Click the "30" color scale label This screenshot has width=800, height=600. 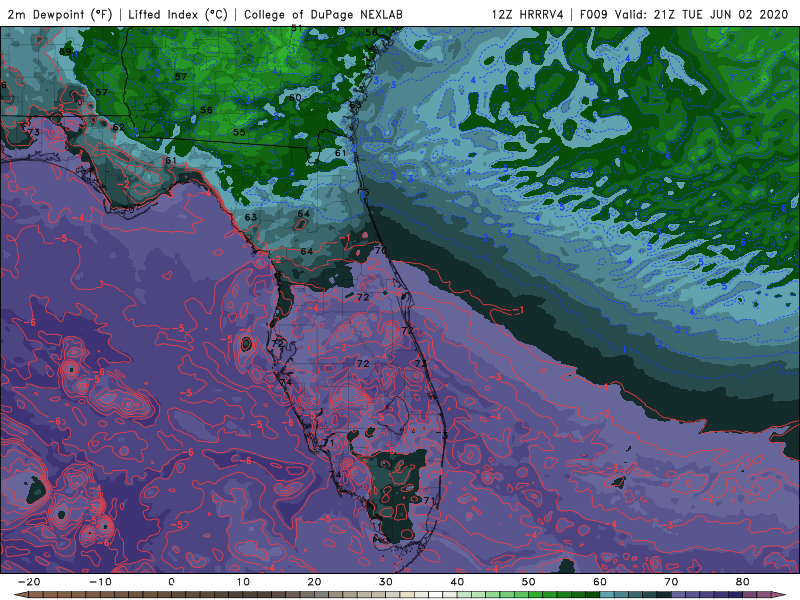(386, 582)
